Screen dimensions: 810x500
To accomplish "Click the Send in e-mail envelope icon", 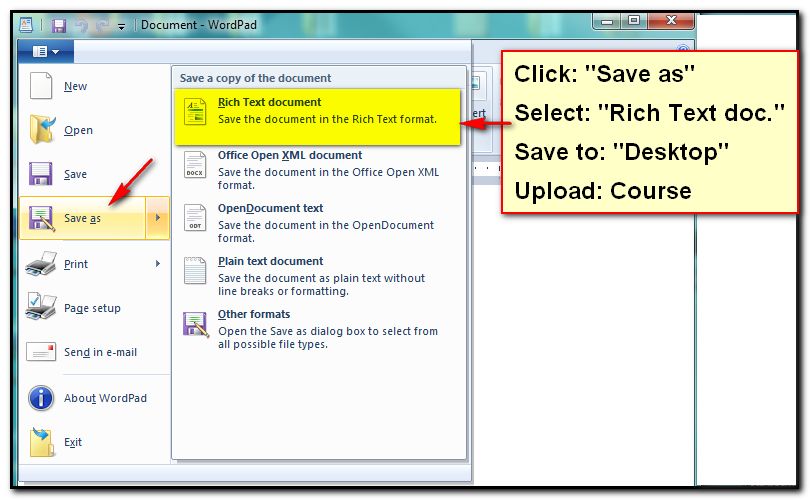I will coord(41,352).
